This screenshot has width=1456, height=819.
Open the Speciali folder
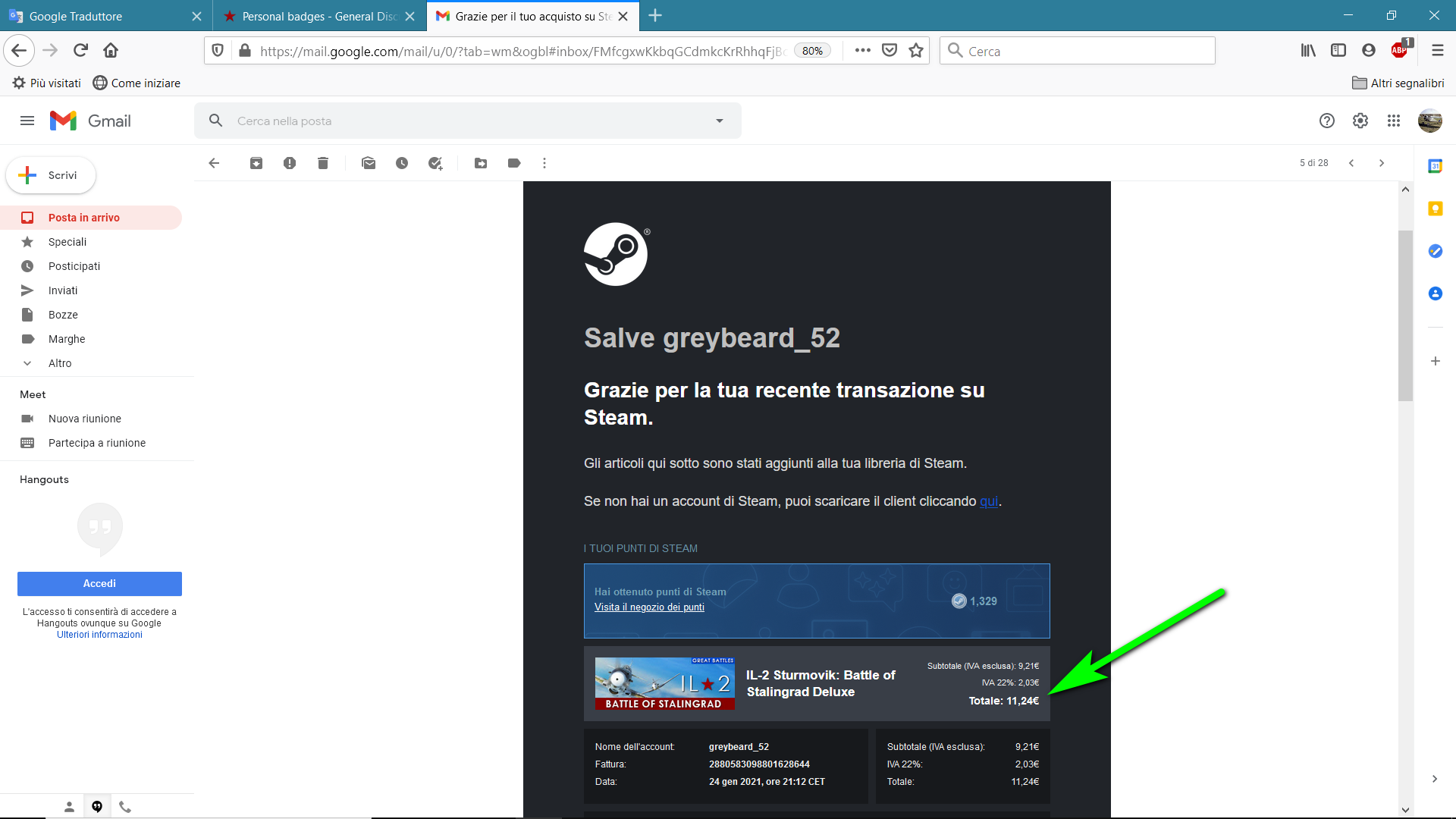67,242
